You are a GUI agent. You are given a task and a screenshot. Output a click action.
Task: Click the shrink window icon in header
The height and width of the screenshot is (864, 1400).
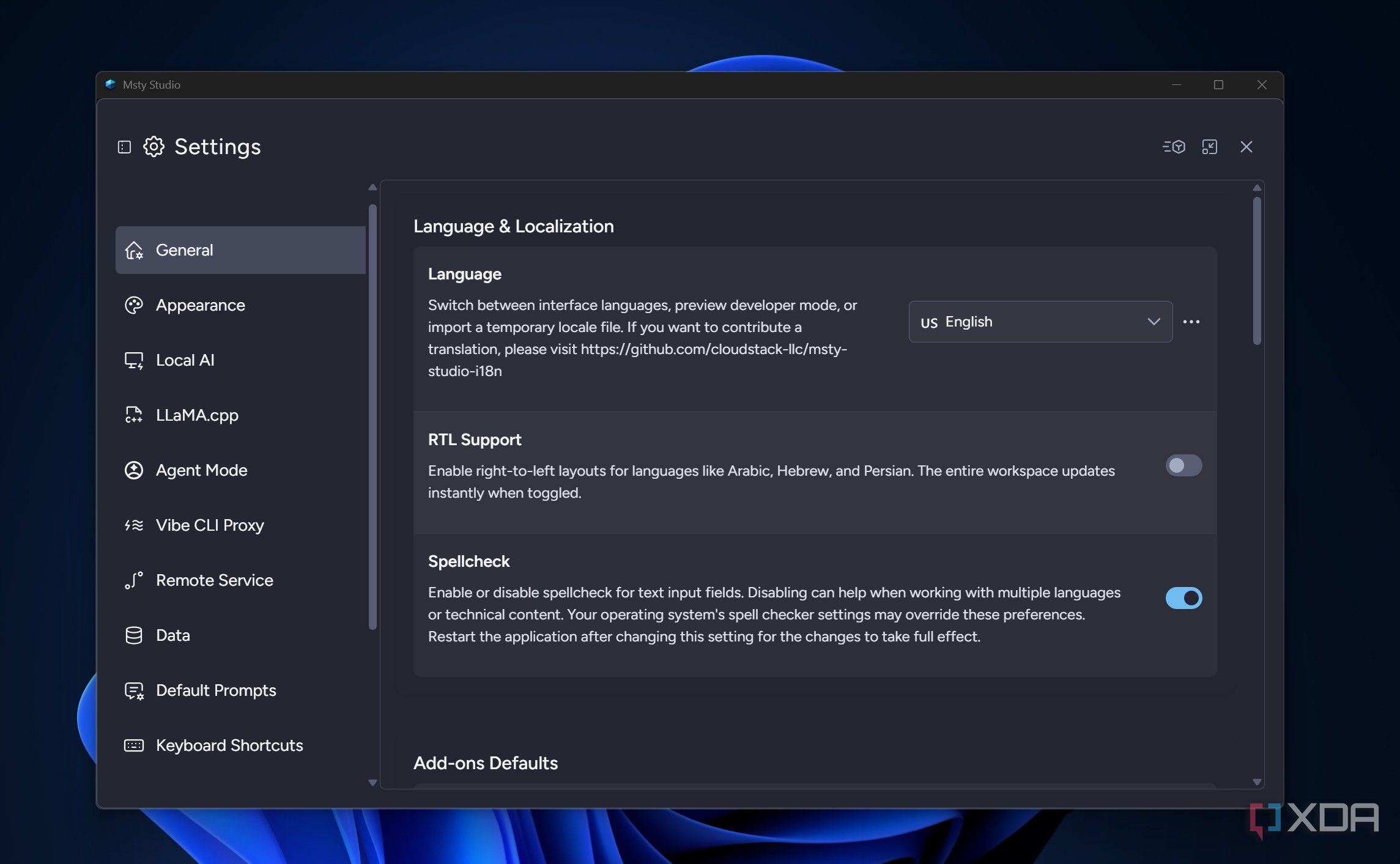pyautogui.click(x=1210, y=147)
